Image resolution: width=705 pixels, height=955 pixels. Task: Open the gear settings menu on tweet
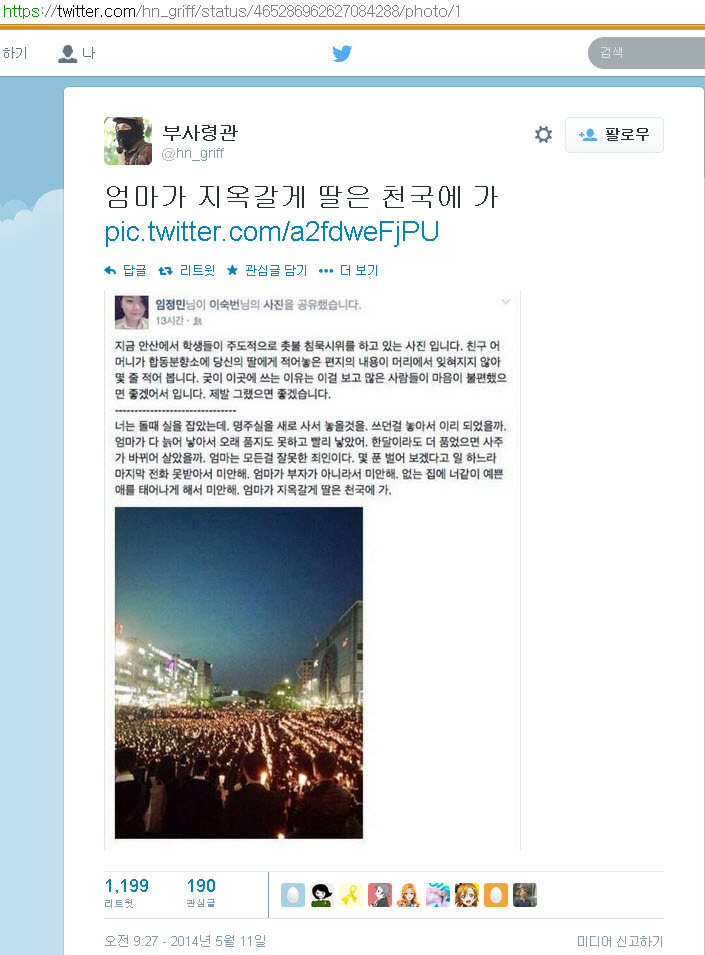pos(543,134)
